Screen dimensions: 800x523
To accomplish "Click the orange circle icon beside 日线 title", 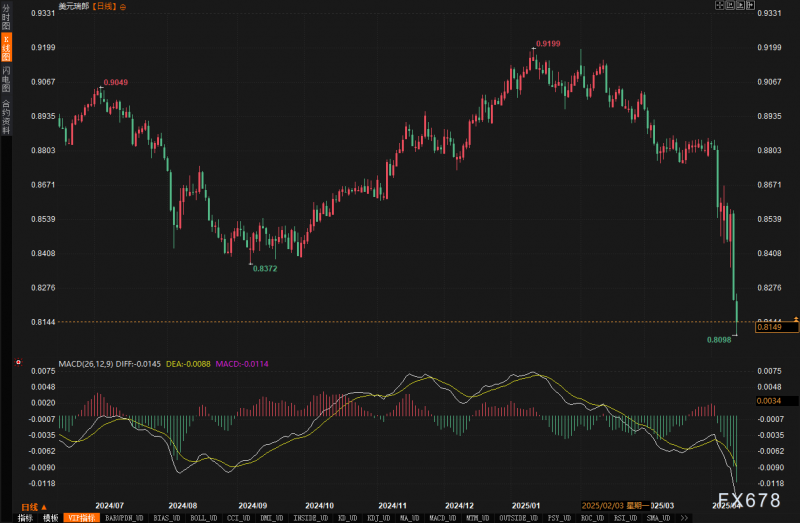I will tap(122, 7).
